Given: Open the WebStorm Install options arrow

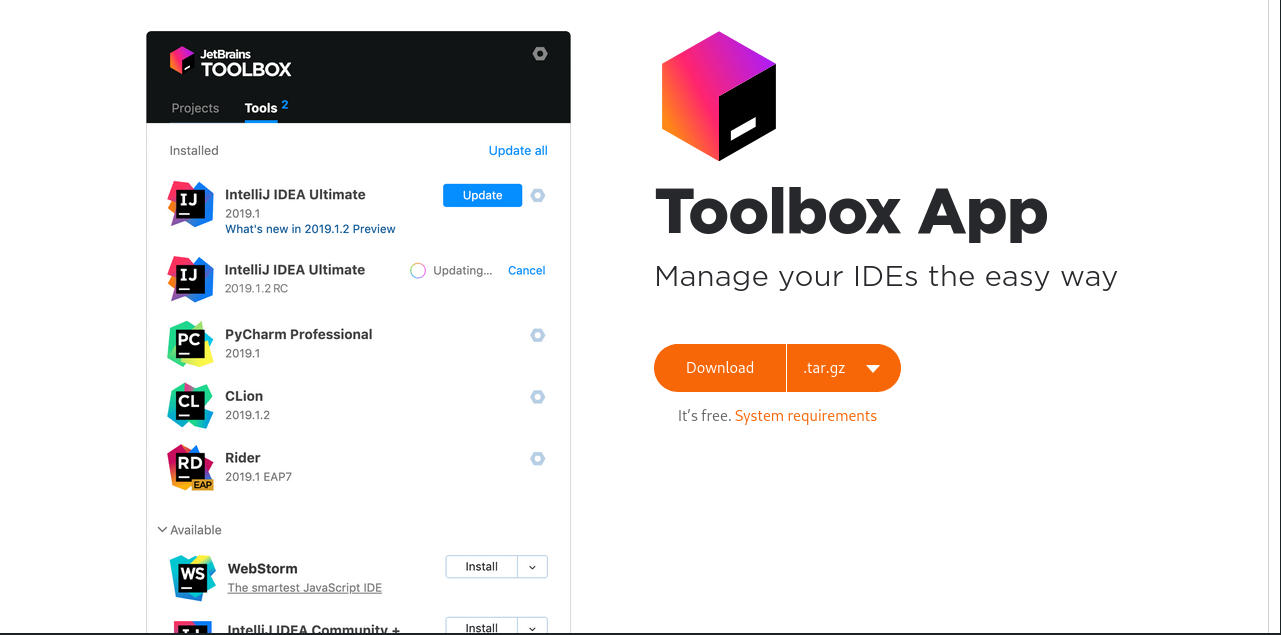Looking at the screenshot, I should [x=532, y=567].
